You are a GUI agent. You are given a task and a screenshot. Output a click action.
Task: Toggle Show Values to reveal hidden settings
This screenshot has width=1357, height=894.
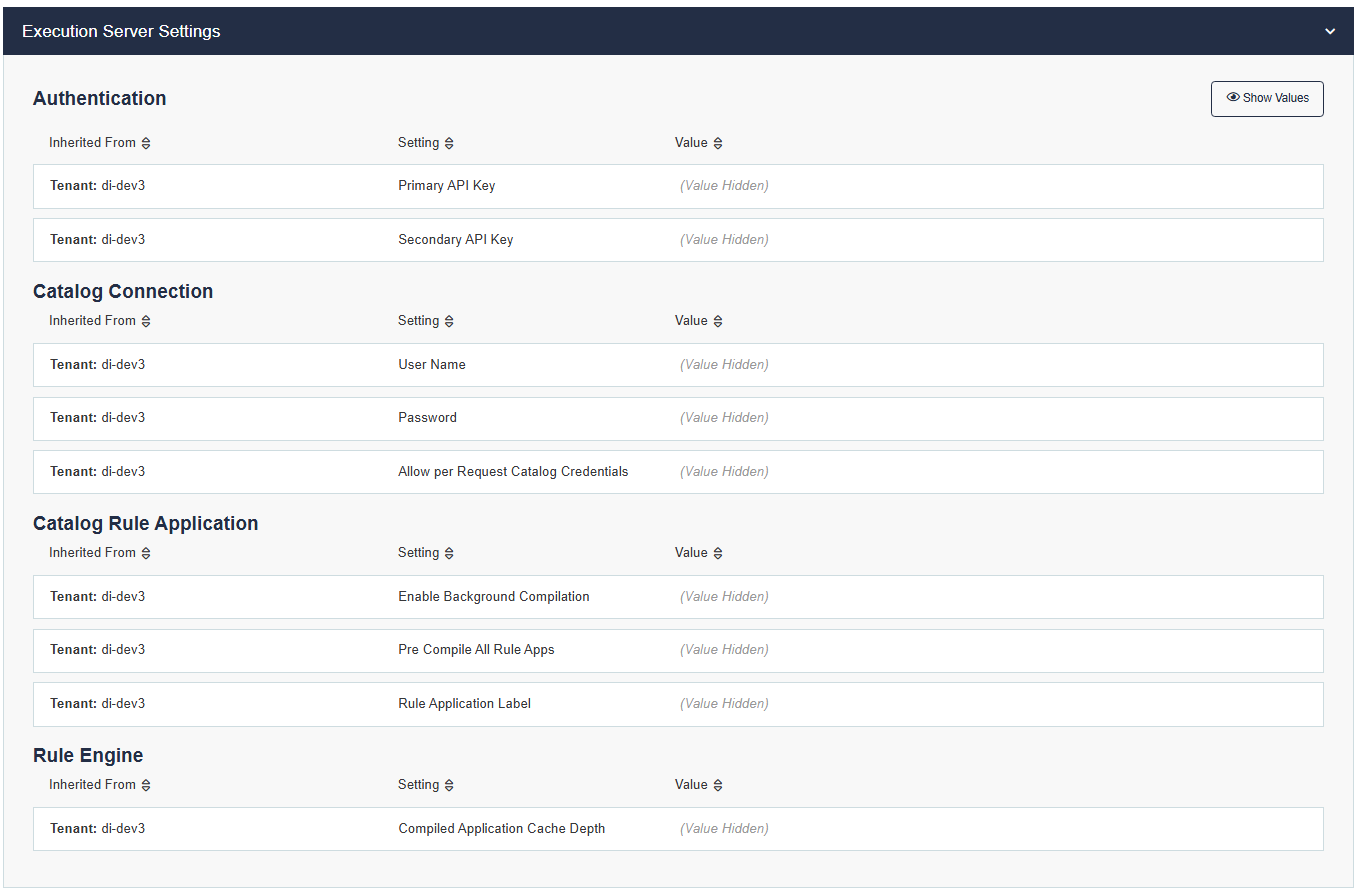click(1266, 98)
